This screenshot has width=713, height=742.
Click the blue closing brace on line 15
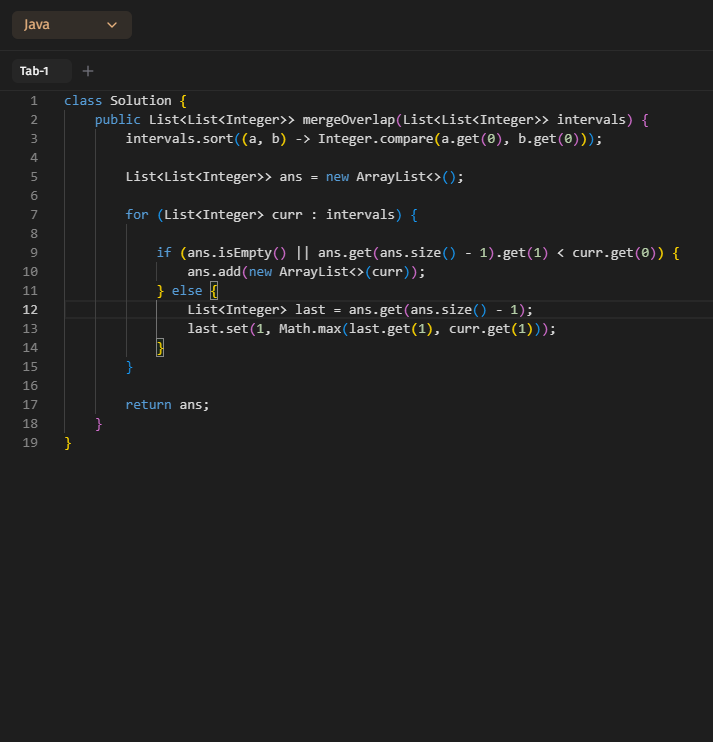[x=129, y=367]
